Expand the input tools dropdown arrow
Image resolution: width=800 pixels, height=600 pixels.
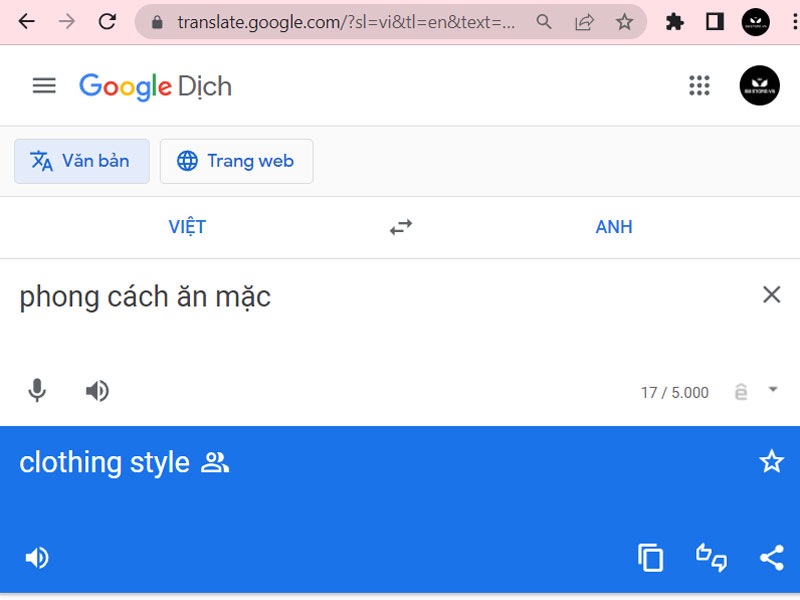[773, 391]
